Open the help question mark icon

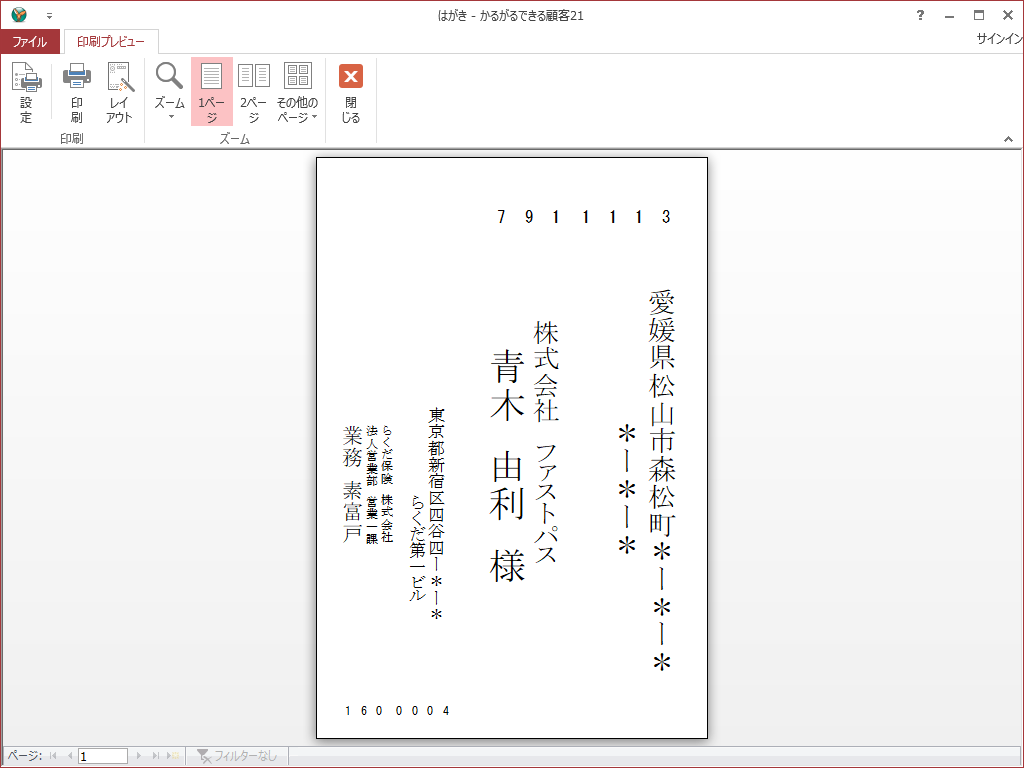pos(919,15)
